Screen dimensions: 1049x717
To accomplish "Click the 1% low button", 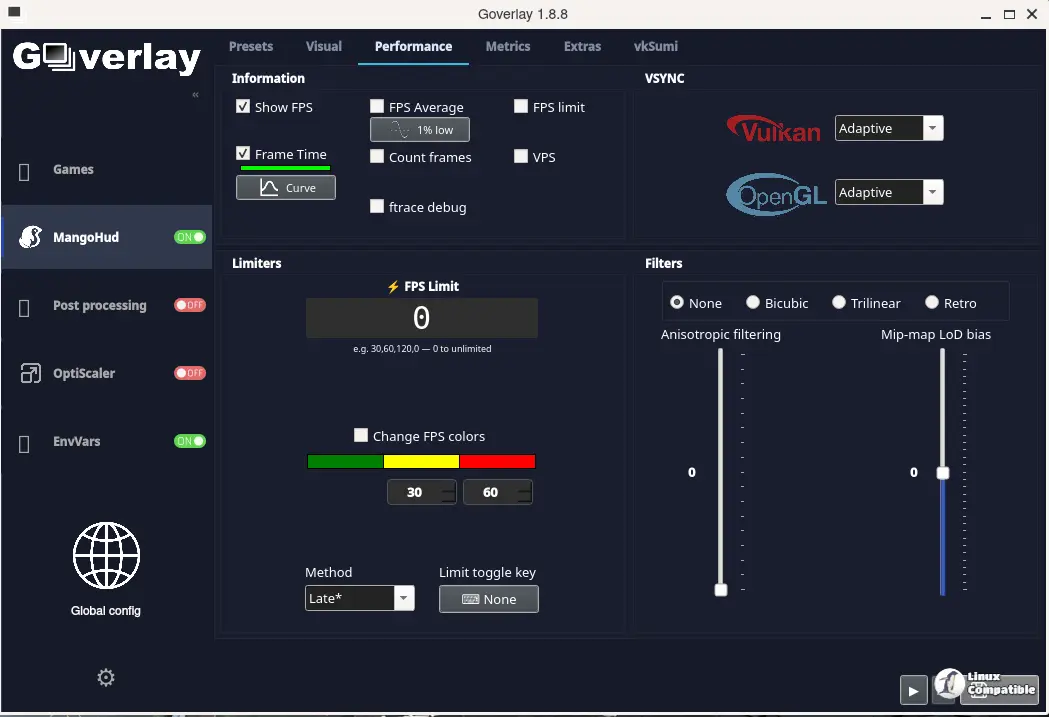I will 419,130.
